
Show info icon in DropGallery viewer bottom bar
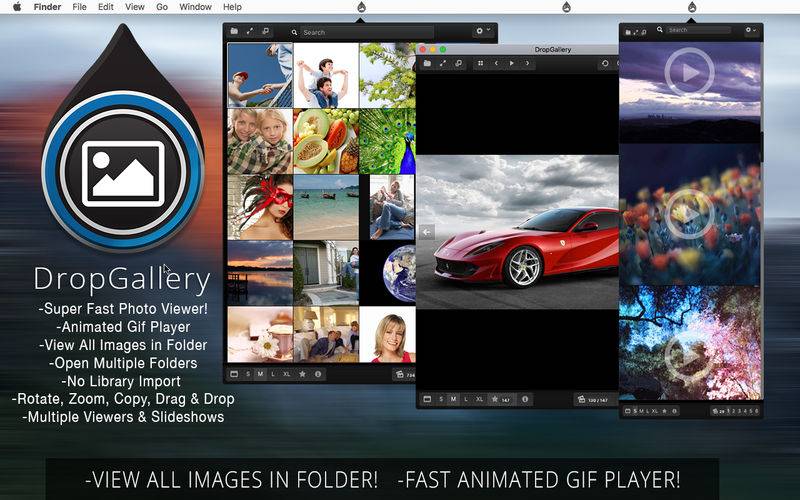[525, 399]
